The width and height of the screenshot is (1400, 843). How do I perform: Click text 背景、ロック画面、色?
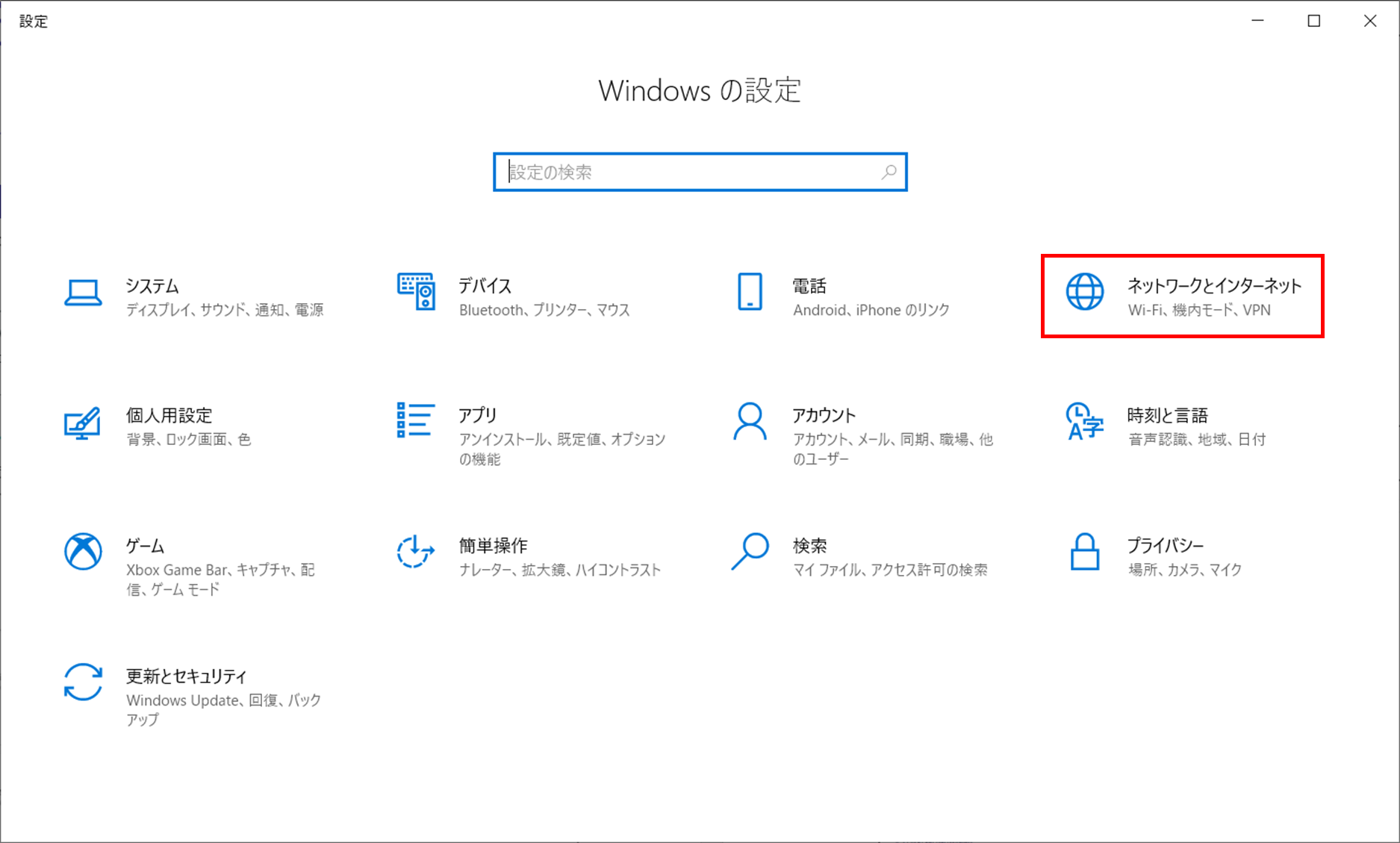point(188,439)
